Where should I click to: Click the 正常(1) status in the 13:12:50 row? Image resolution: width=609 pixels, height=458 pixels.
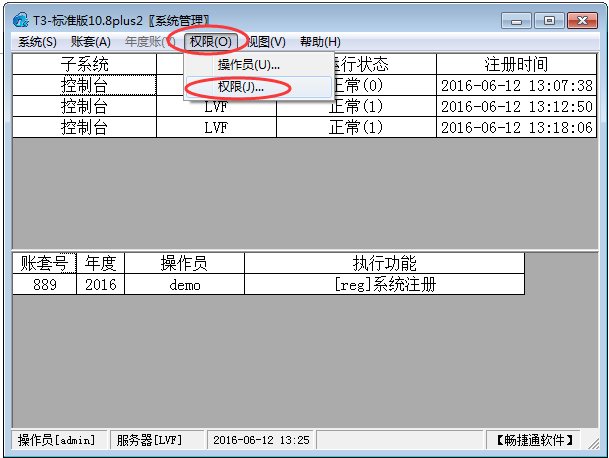[356, 106]
